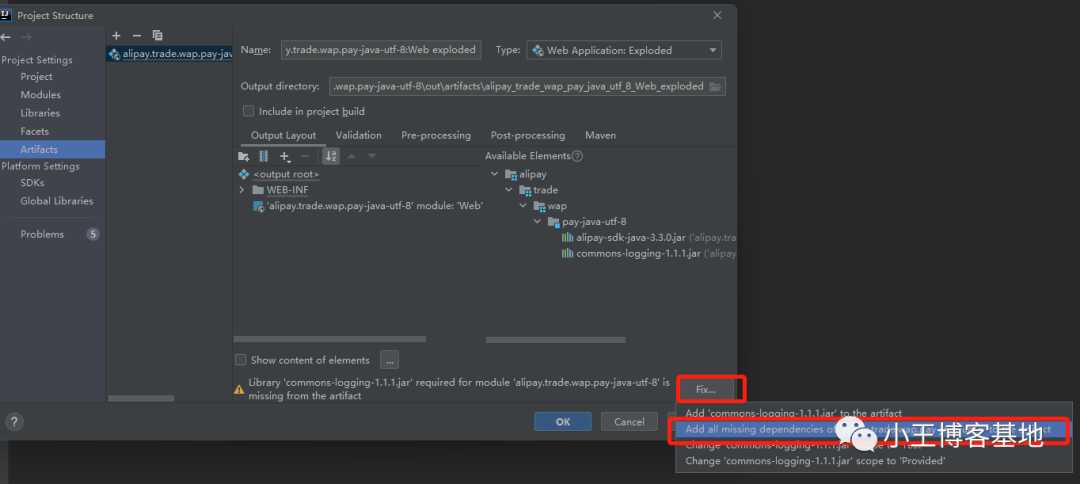Select 'Change scope to Provided' menu option
The image size is (1080, 484).
814,461
